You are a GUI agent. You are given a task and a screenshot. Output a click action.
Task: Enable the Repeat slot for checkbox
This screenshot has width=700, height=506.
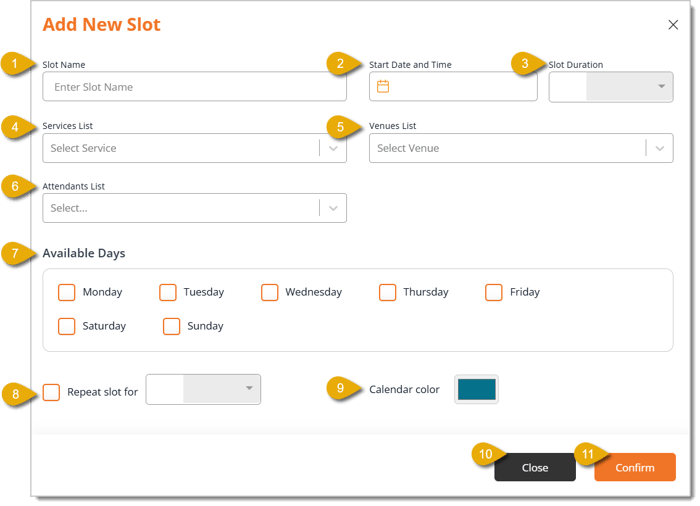coord(51,392)
